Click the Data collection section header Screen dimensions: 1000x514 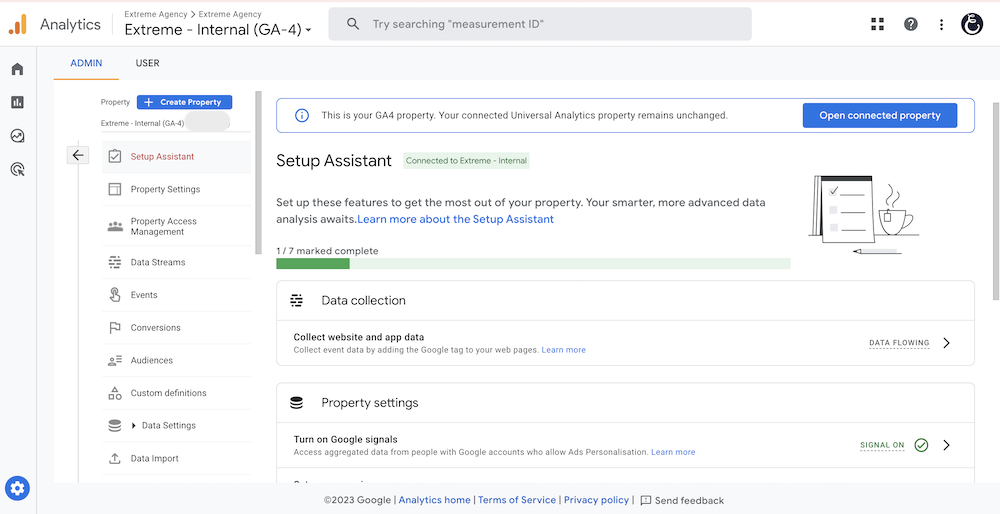[x=625, y=300]
